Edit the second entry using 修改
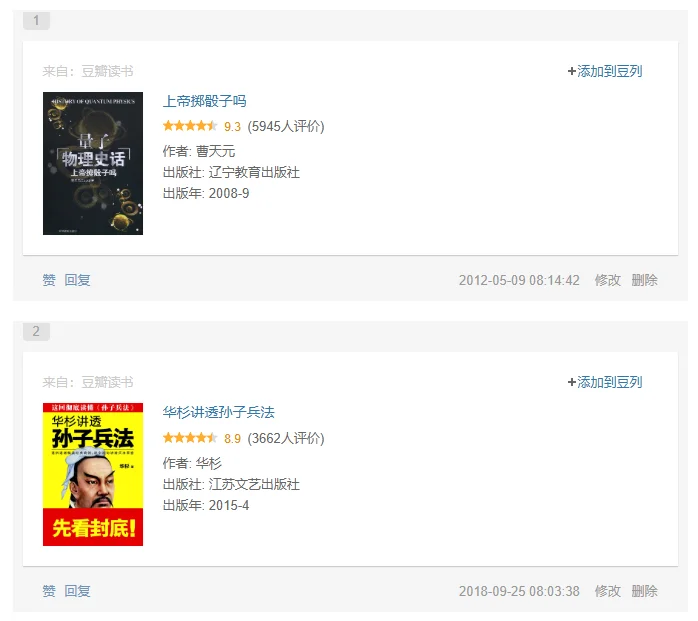 [608, 591]
